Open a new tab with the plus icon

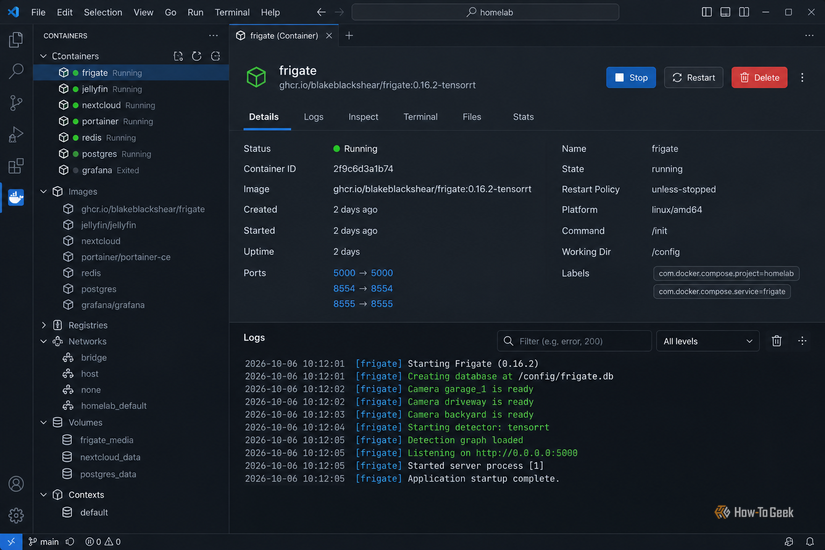click(x=349, y=36)
